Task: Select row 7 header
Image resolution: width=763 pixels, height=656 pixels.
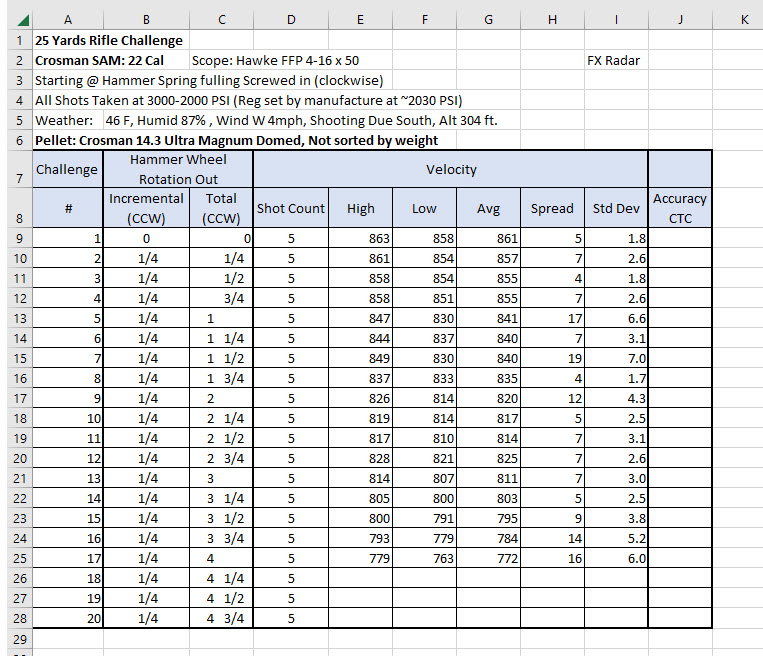Action: click(19, 169)
